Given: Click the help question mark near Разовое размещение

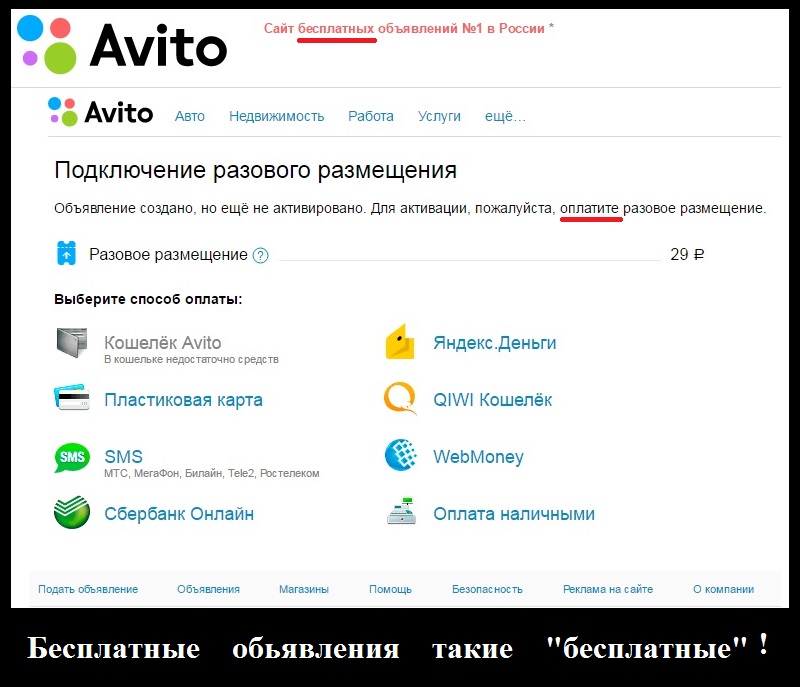Looking at the screenshot, I should pos(261,255).
